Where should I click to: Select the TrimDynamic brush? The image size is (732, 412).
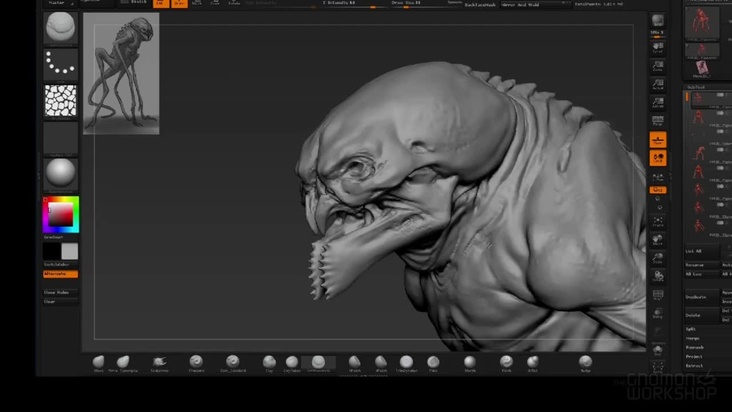(406, 363)
